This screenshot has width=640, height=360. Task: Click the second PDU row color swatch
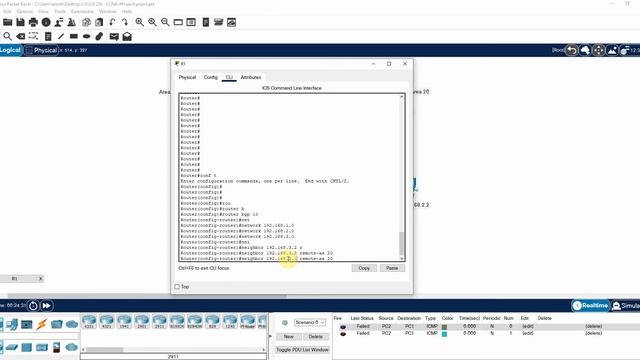tap(444, 334)
